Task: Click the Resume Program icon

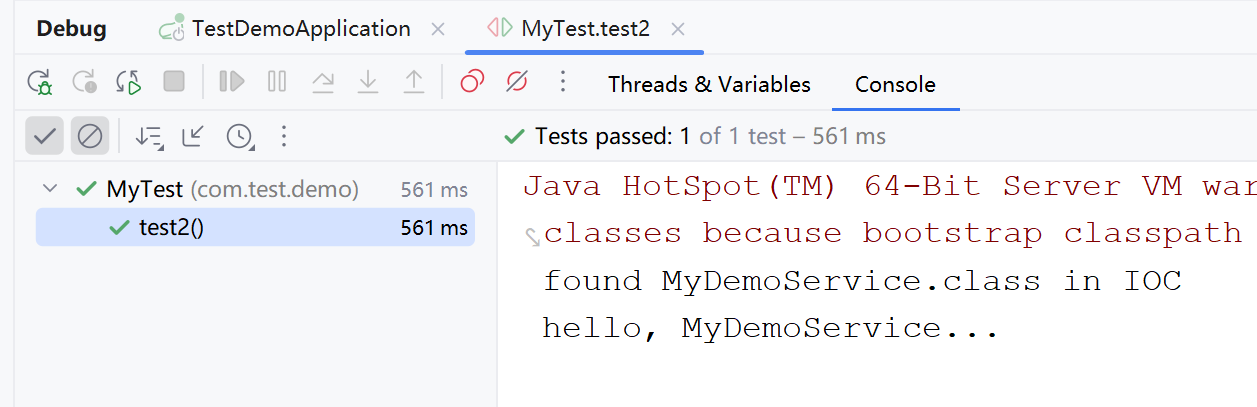Action: pyautogui.click(x=232, y=82)
